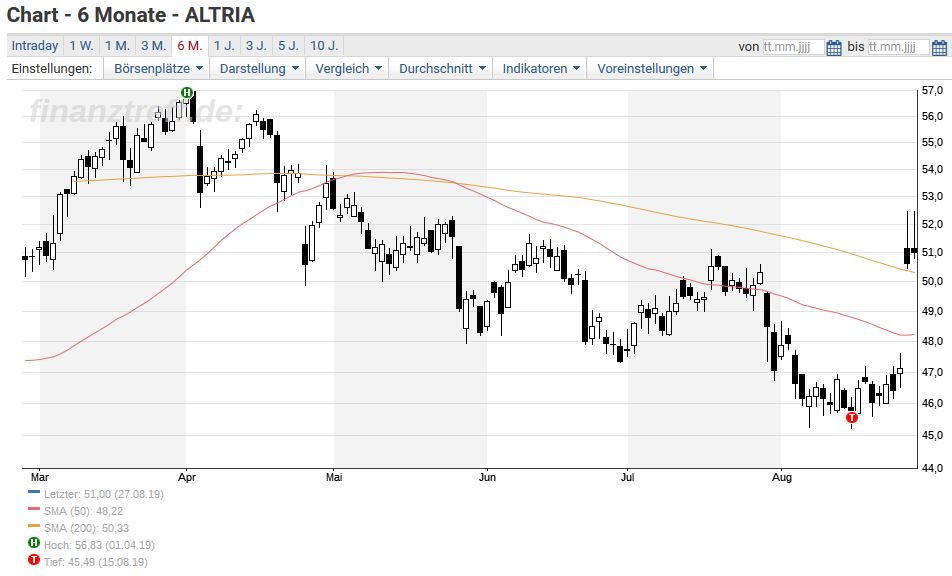
Task: Open the Indikatoren dropdown
Action: 540,69
